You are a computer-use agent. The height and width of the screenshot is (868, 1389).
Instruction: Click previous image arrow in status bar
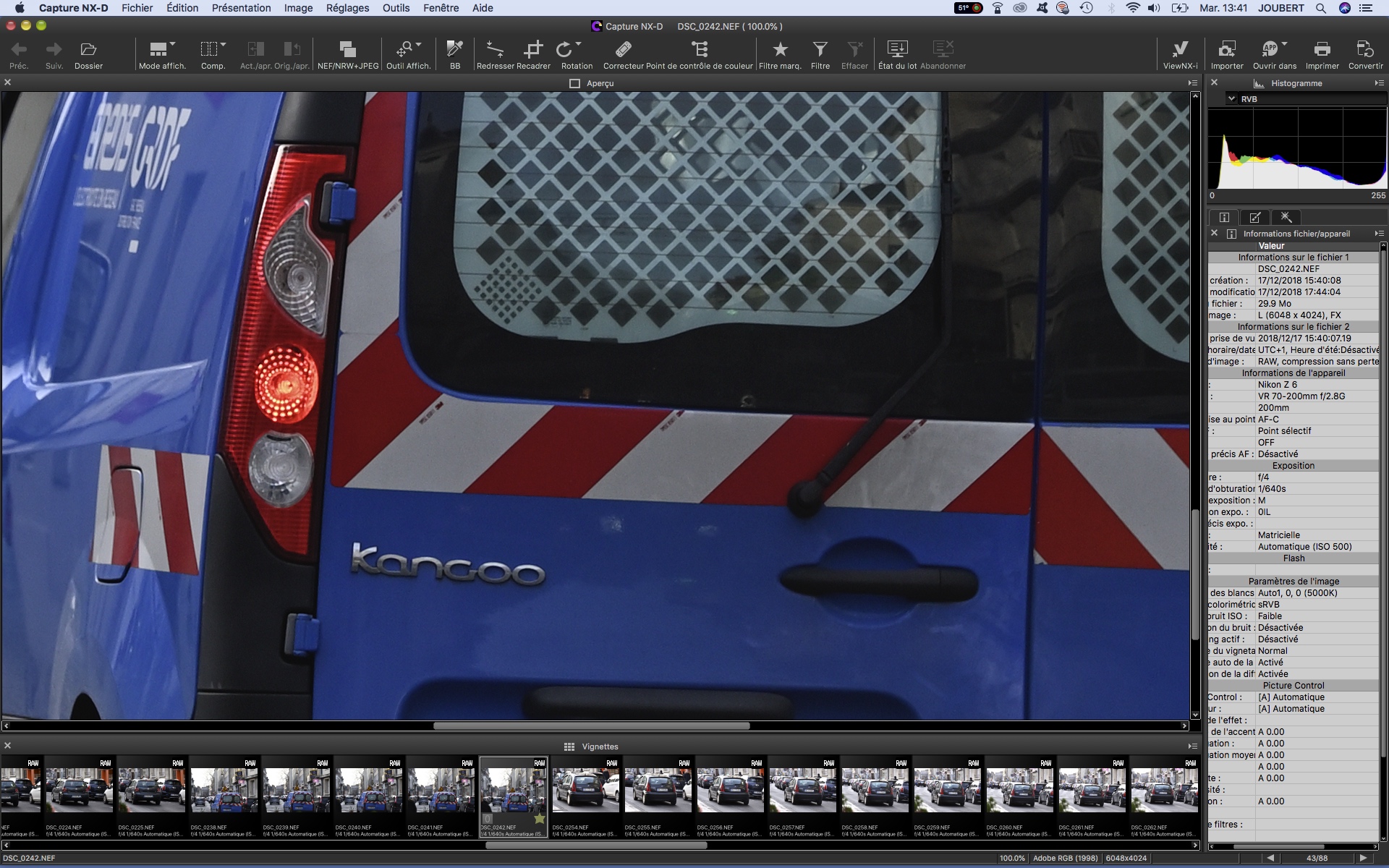(x=1270, y=858)
